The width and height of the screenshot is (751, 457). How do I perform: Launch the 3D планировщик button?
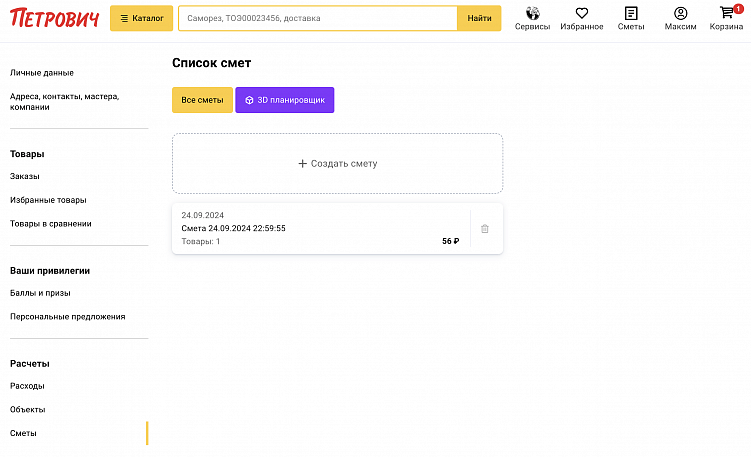[x=284, y=100]
